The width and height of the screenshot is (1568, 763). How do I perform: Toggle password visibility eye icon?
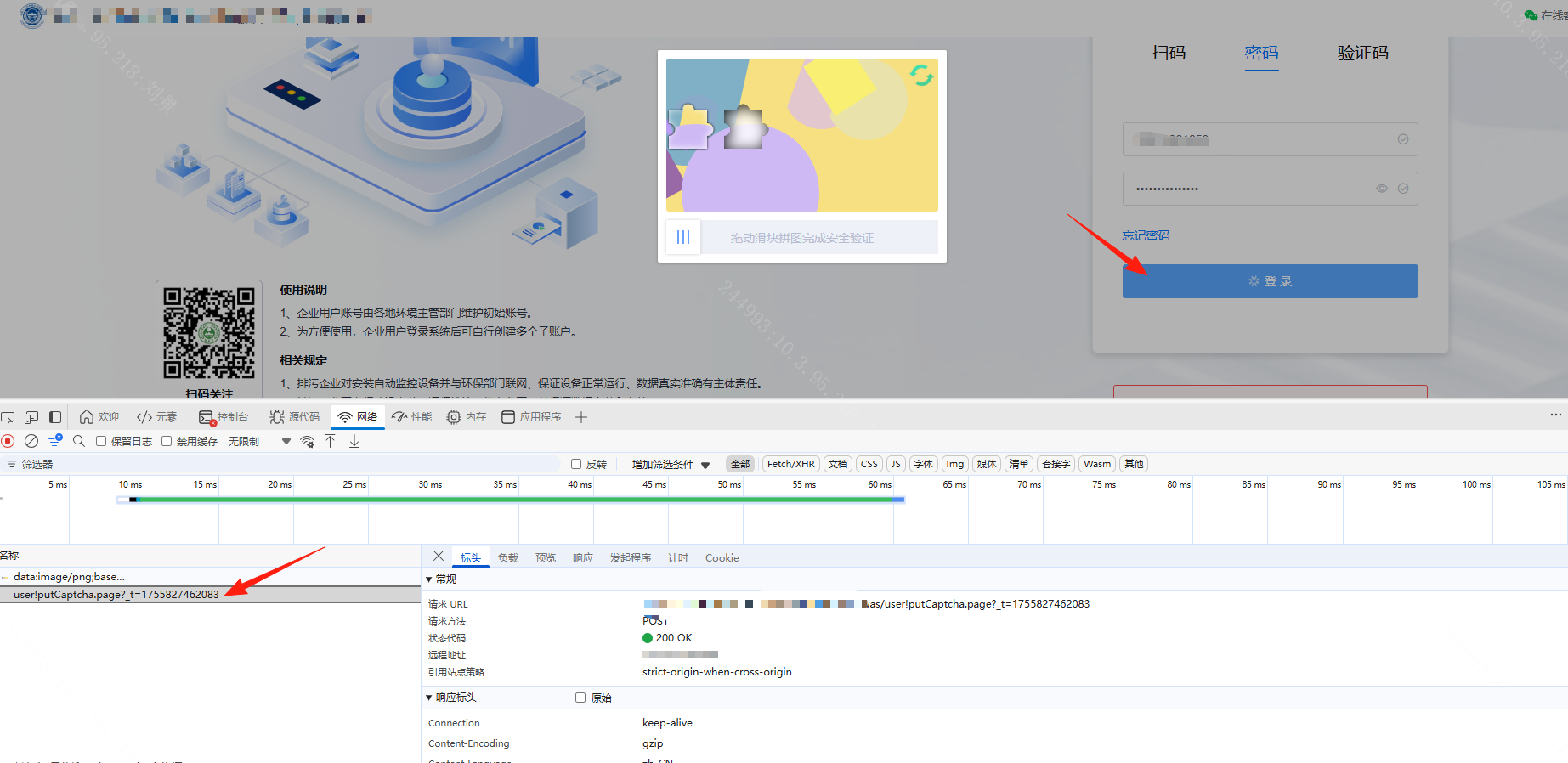[1382, 189]
